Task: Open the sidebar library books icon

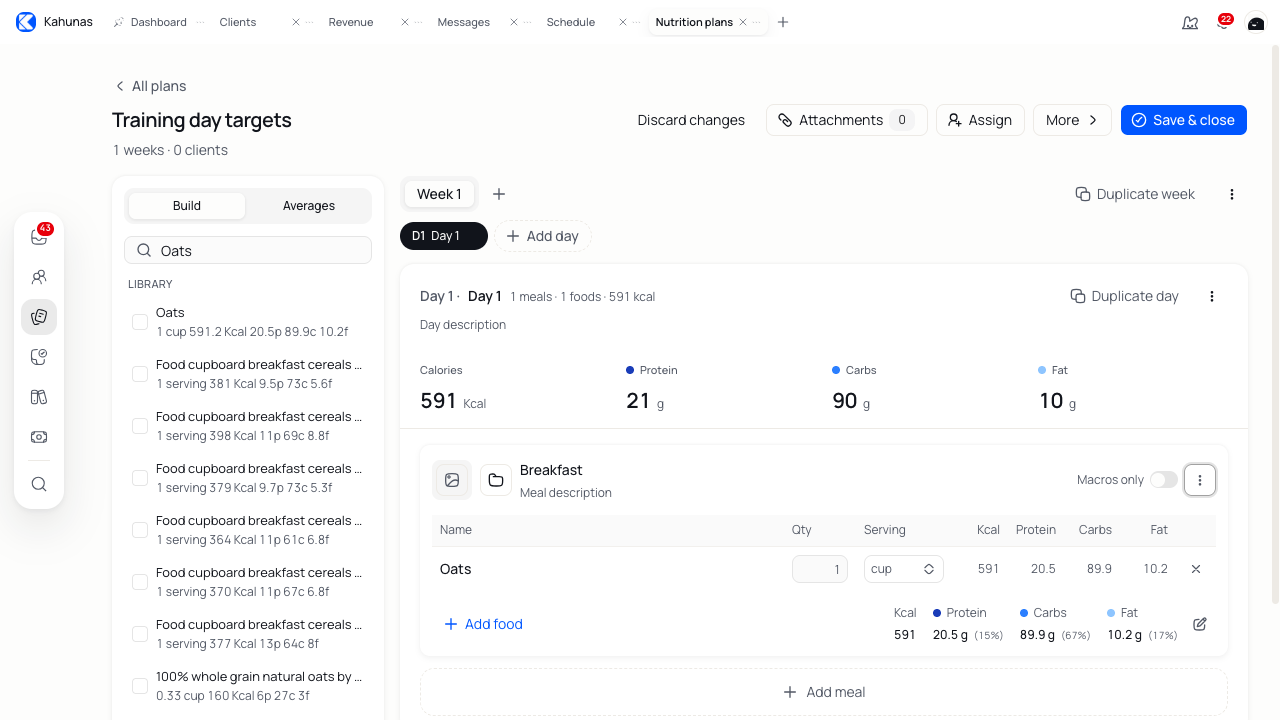Action: pyautogui.click(x=39, y=397)
